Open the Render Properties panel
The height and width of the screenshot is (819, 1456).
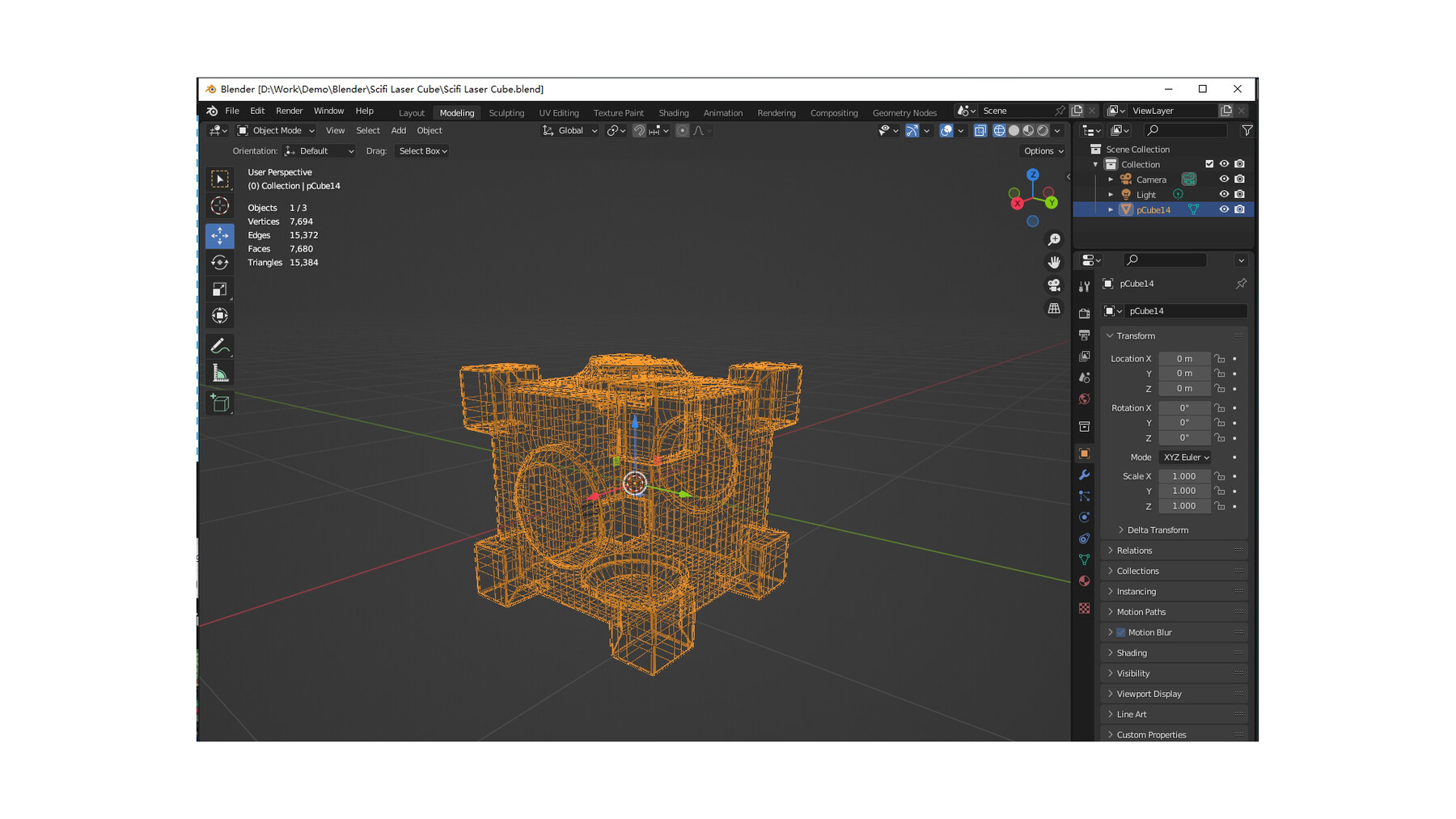[1084, 314]
